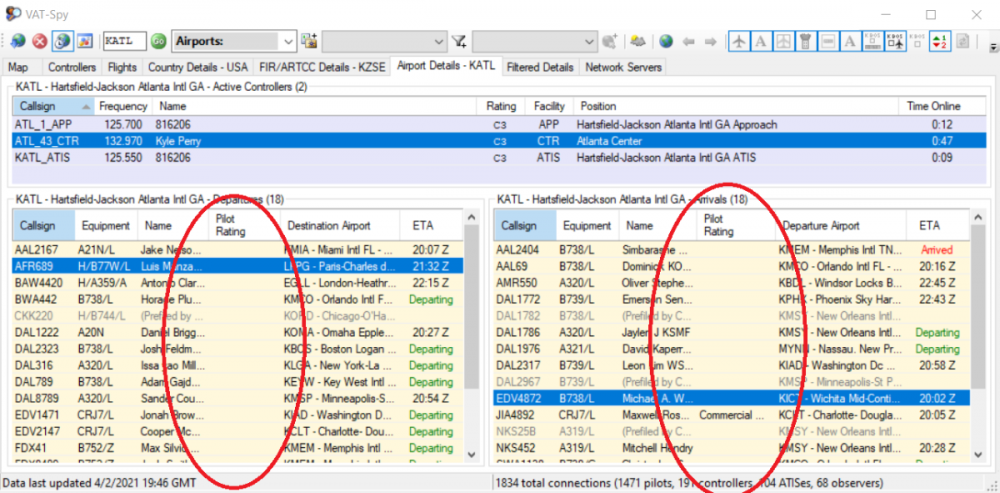Click the KATL airport code input field
Viewport: 1000px width, 493px height.
[x=123, y=41]
